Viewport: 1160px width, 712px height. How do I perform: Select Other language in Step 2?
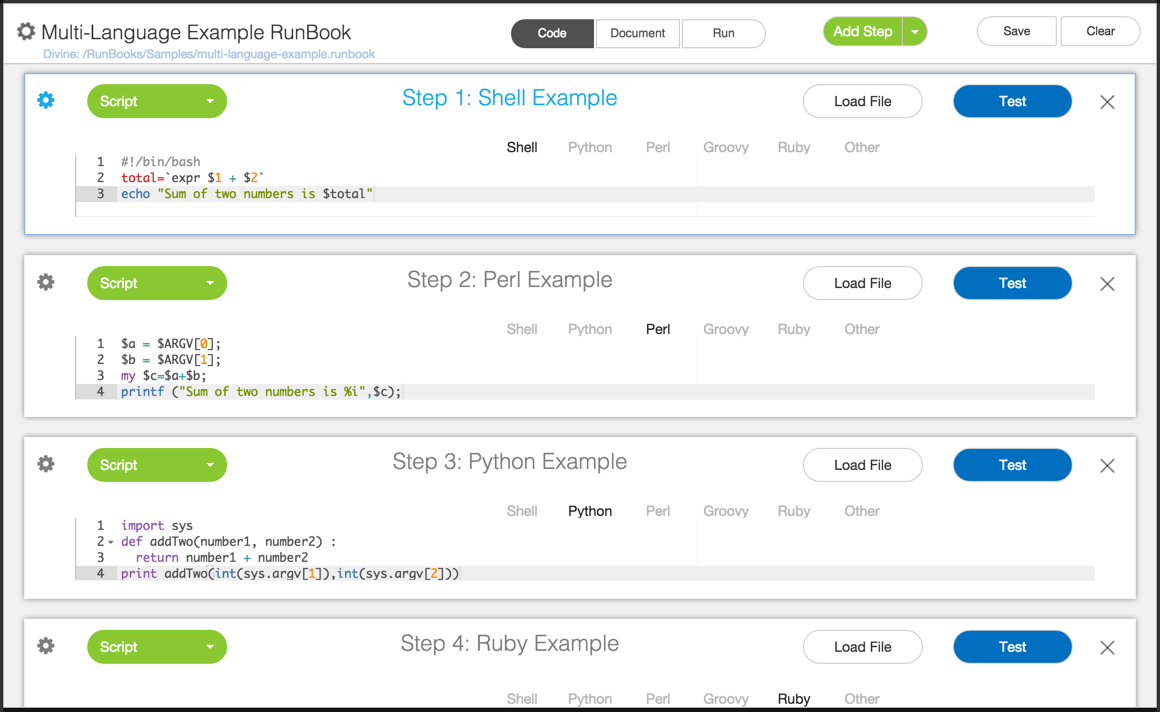[x=862, y=329]
